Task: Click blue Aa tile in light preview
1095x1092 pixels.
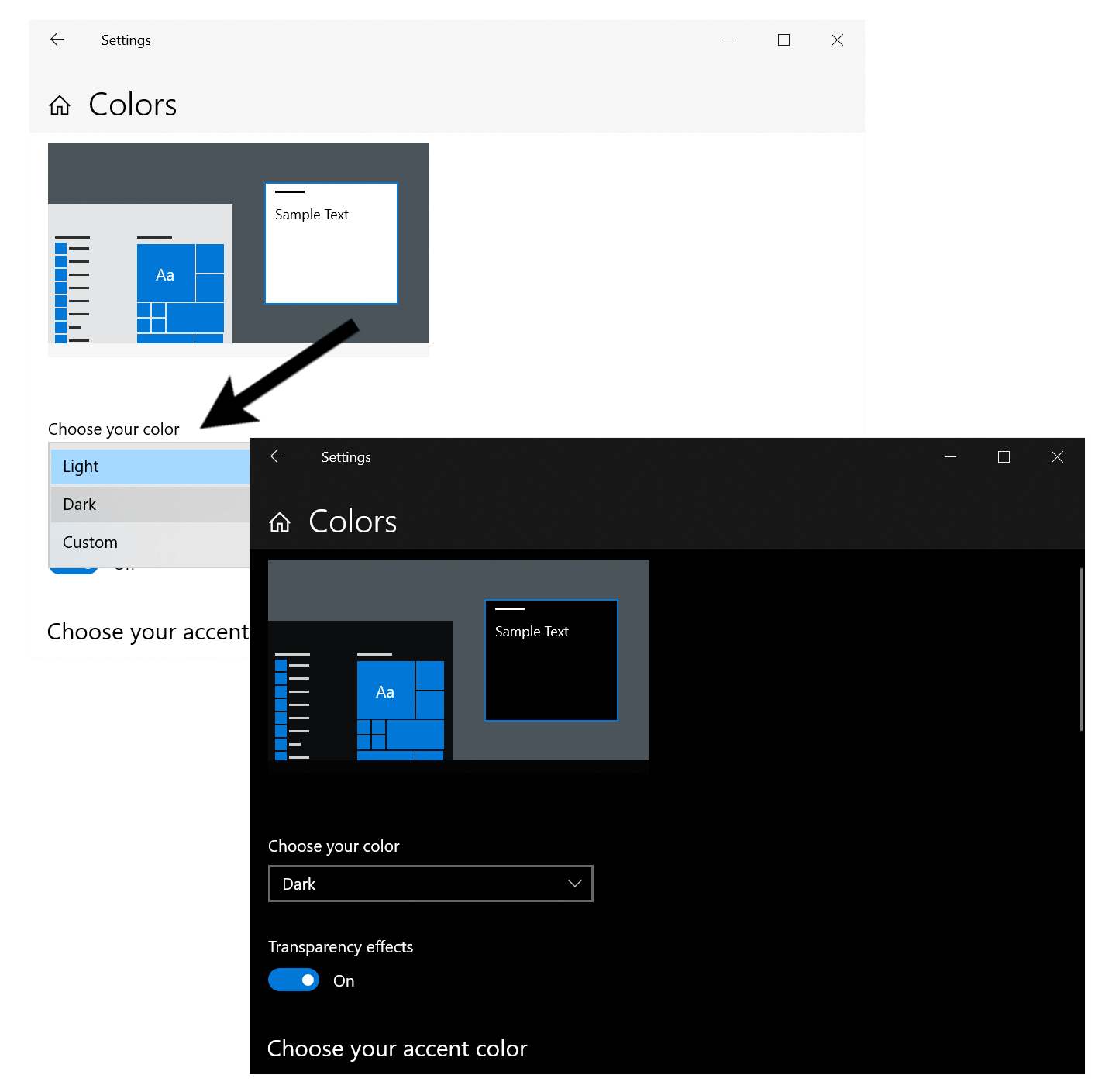Action: pos(165,274)
